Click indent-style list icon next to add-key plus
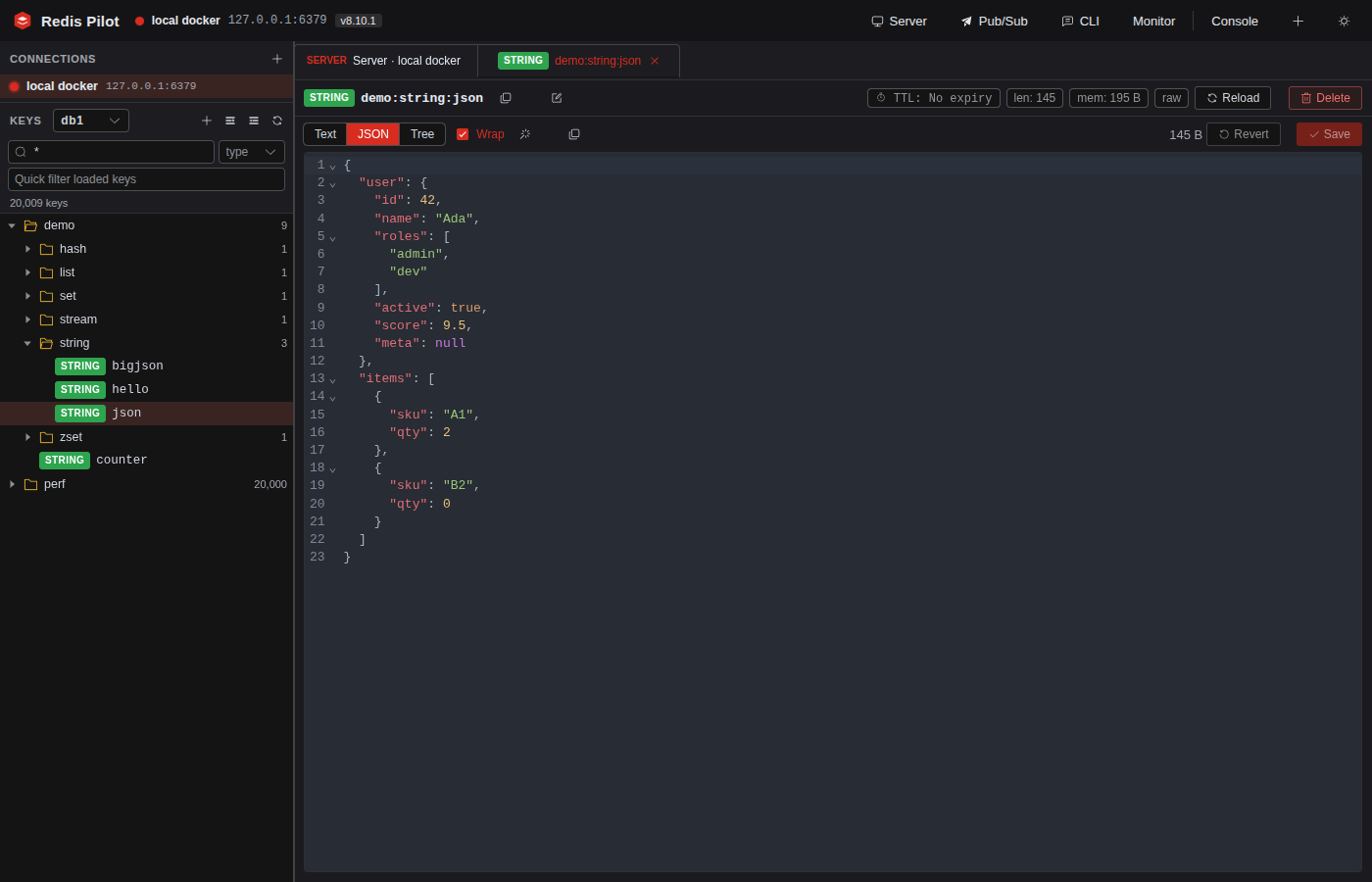1372x882 pixels. coord(230,121)
